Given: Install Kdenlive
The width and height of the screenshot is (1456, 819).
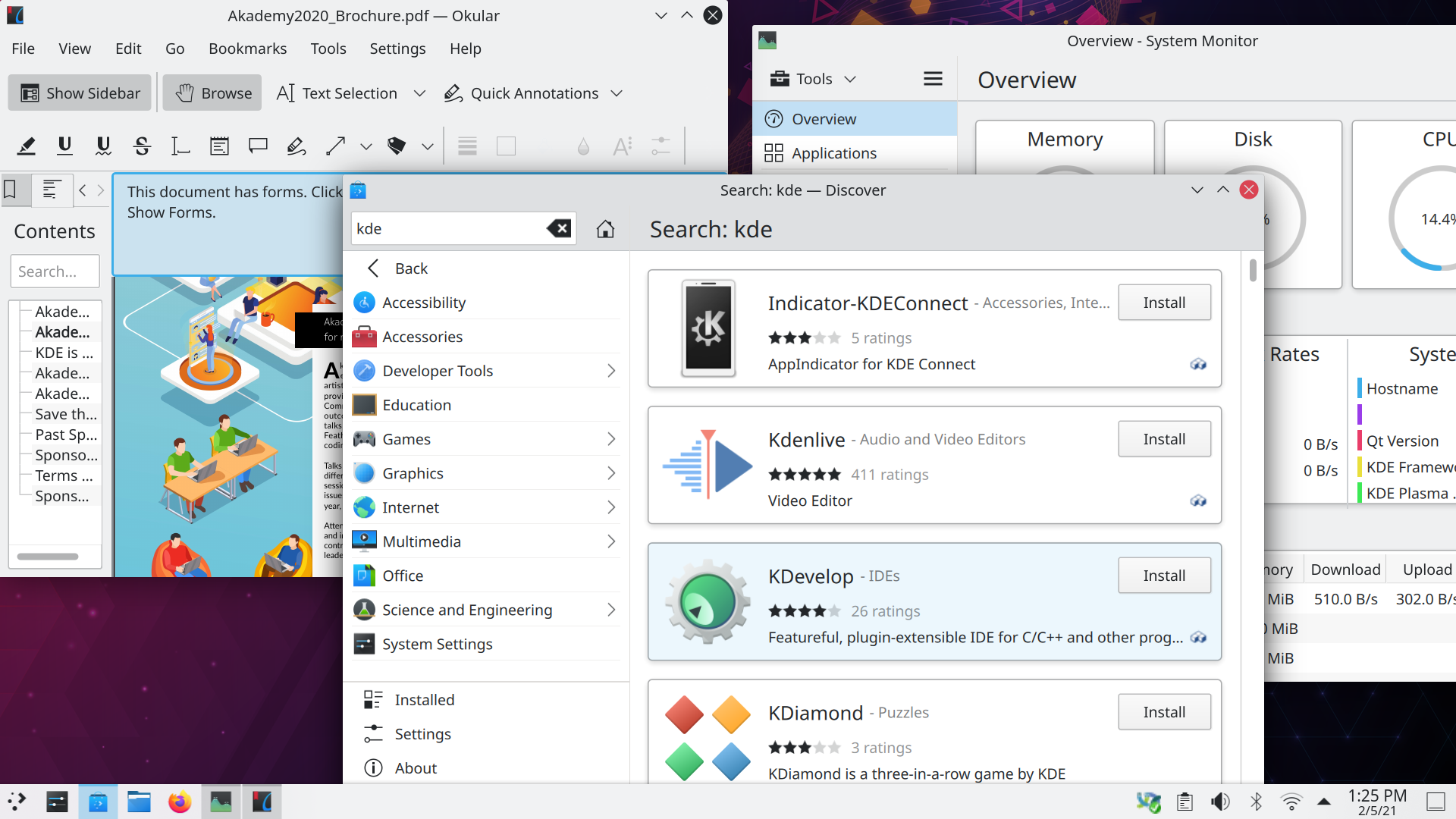Looking at the screenshot, I should (x=1164, y=439).
